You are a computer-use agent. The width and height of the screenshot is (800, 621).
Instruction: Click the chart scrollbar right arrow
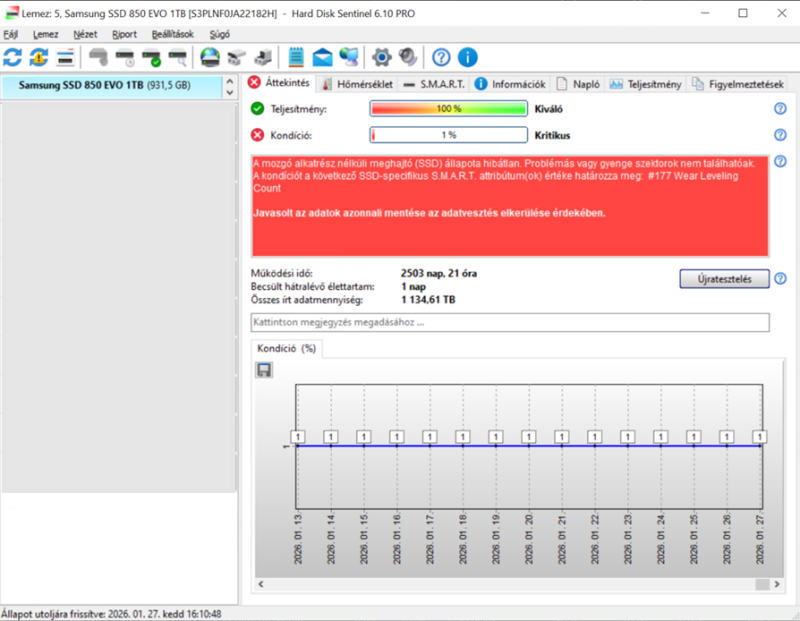(777, 584)
